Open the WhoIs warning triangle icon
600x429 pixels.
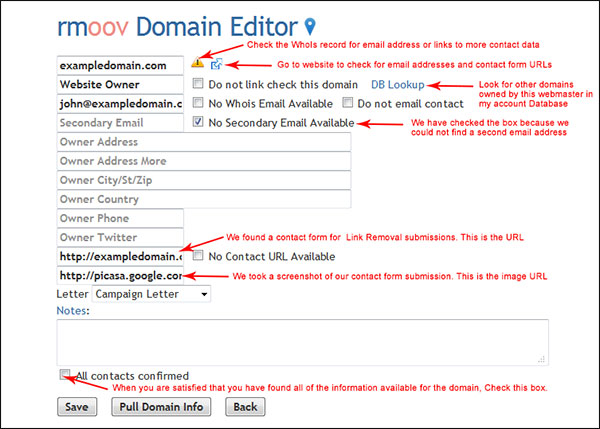(197, 62)
